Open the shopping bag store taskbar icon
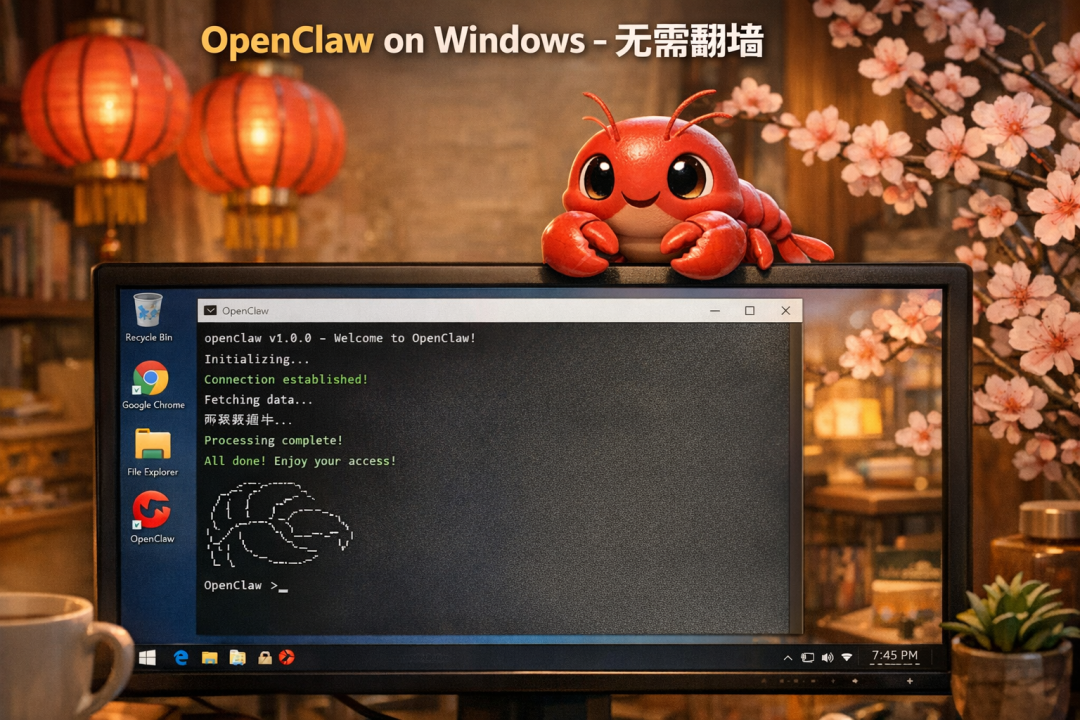This screenshot has height=720, width=1080. click(264, 658)
